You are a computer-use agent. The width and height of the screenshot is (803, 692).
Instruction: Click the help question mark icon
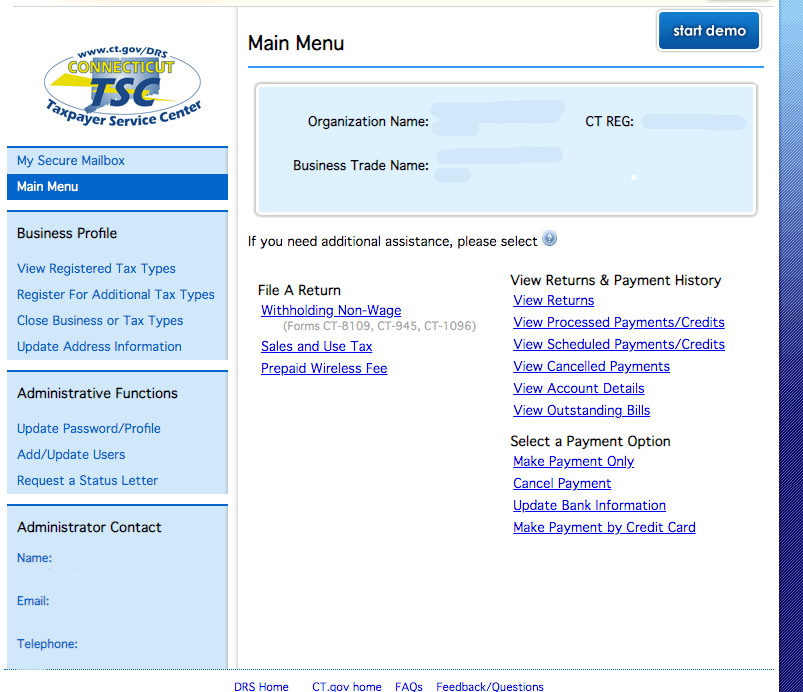point(549,240)
